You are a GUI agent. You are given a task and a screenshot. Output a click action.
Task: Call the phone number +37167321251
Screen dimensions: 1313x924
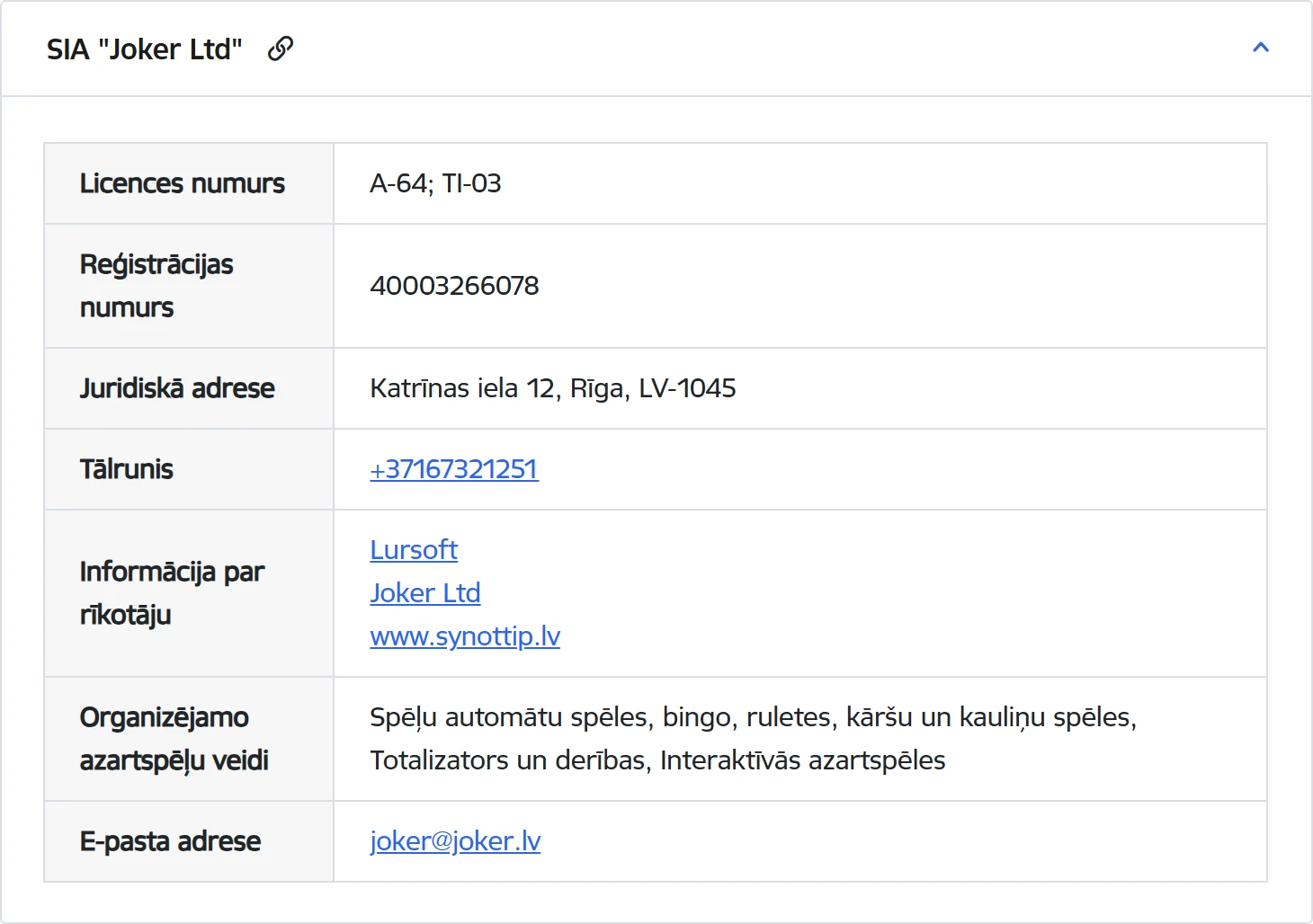pyautogui.click(x=454, y=469)
